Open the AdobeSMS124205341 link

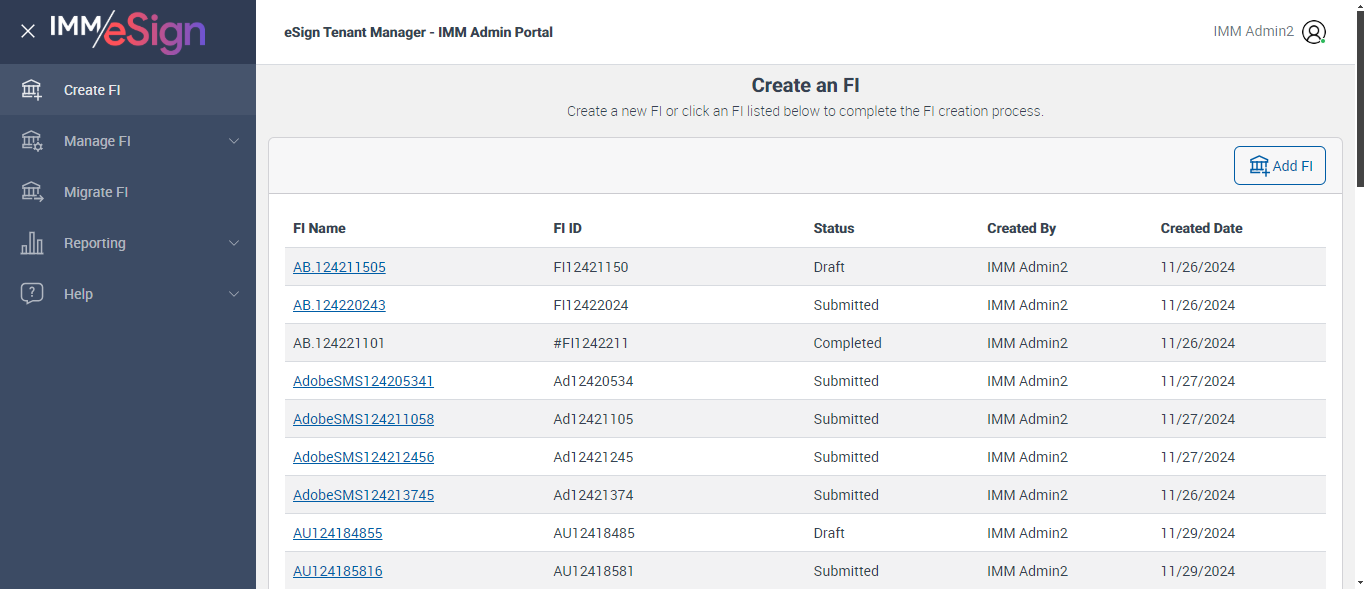(x=363, y=381)
